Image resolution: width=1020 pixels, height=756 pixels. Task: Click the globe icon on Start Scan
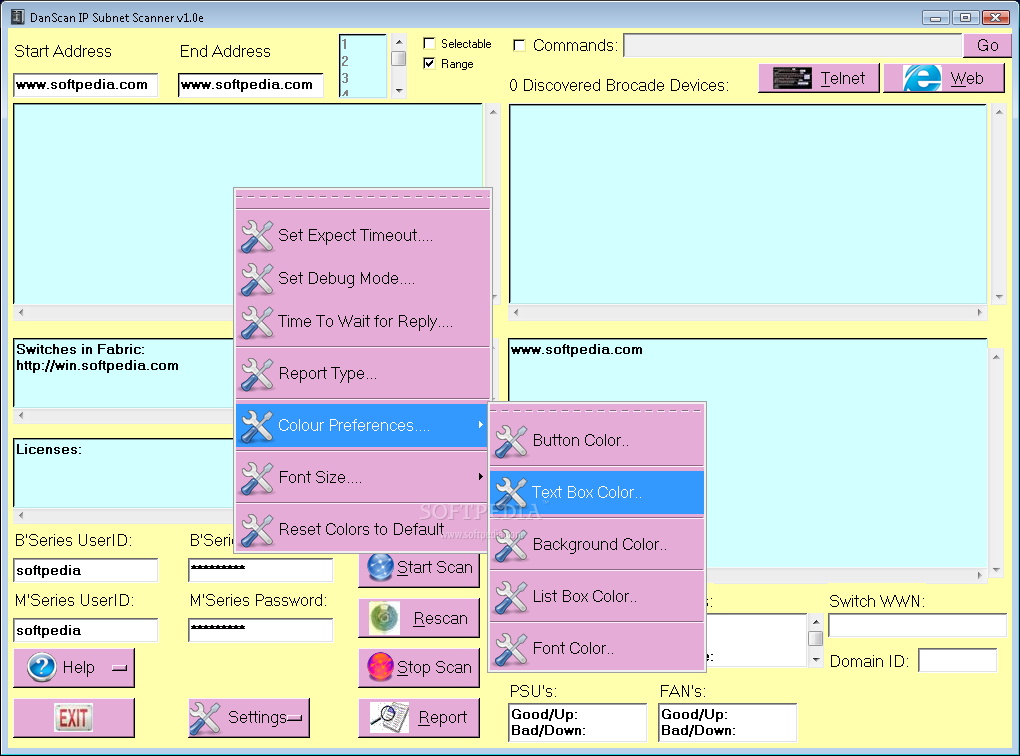tap(380, 567)
